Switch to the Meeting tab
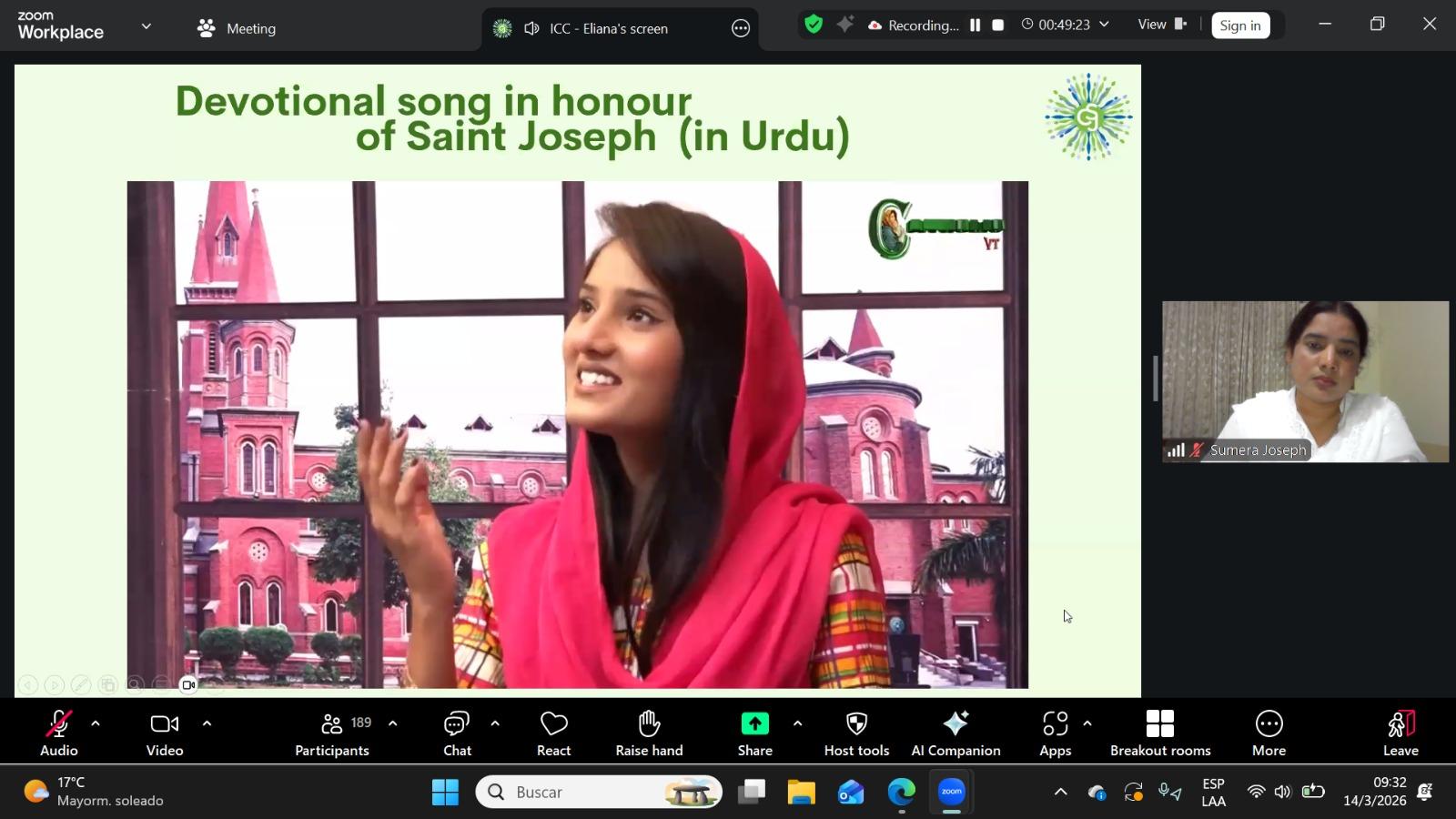 (237, 28)
